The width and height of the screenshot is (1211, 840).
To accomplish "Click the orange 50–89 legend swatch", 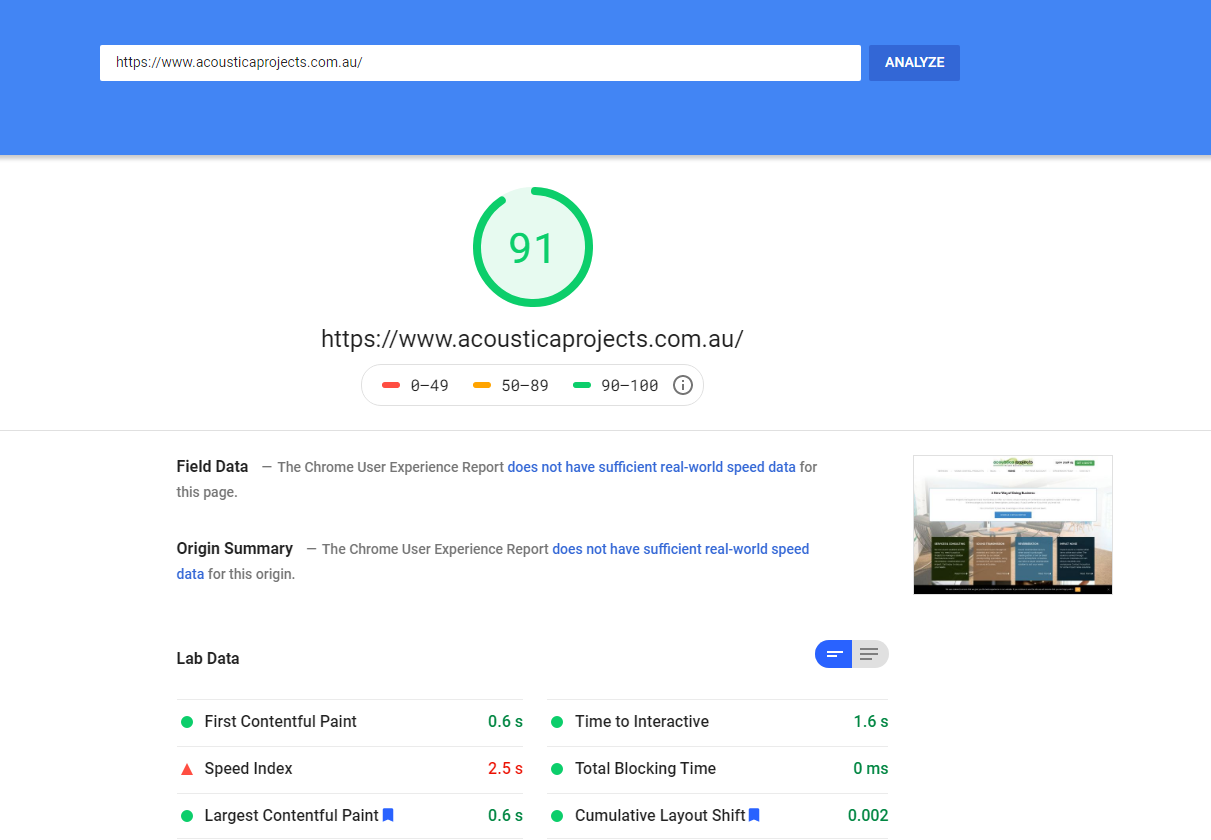I will 482,385.
